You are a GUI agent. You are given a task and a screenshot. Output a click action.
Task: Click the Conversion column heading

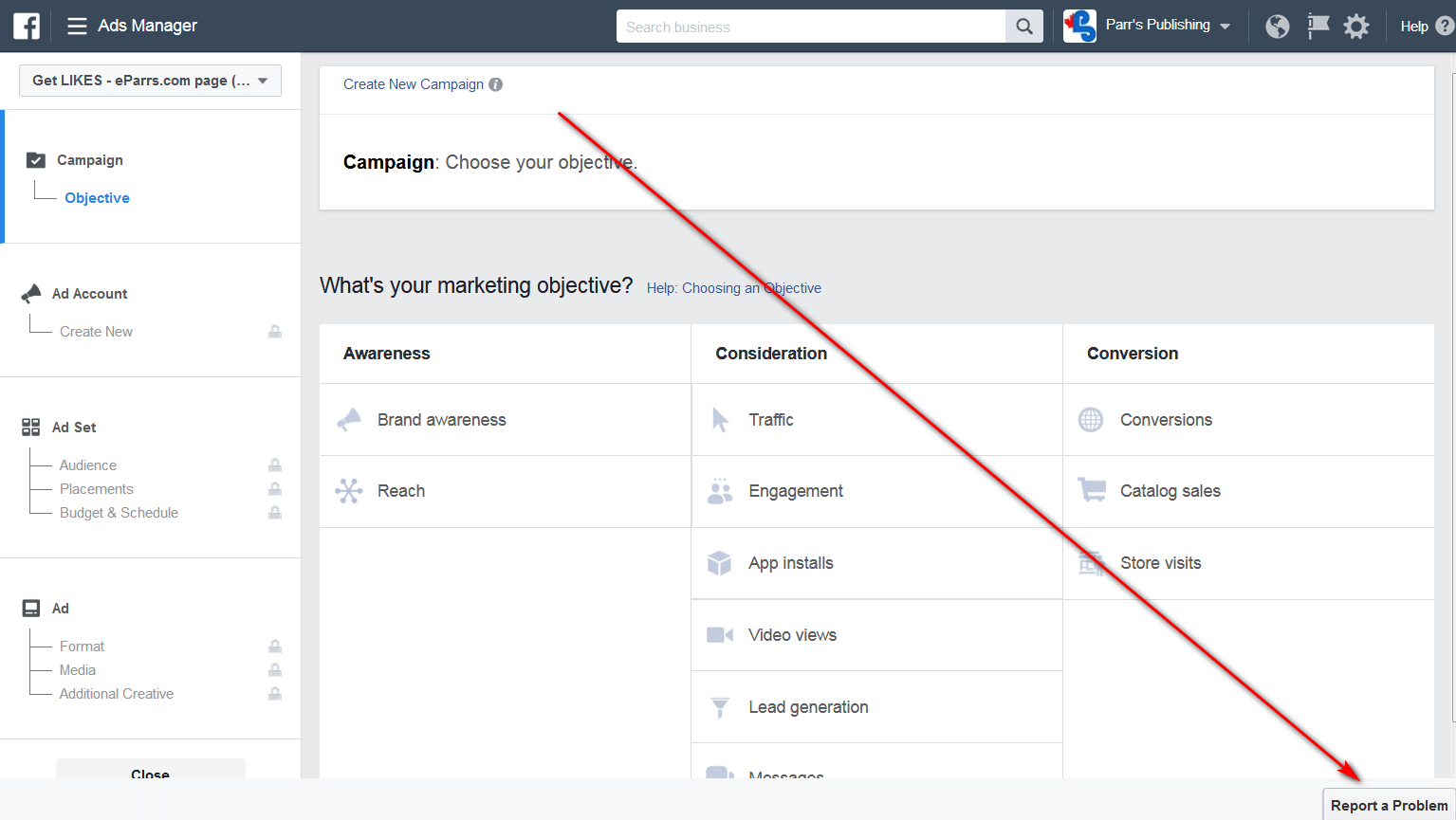click(1133, 354)
